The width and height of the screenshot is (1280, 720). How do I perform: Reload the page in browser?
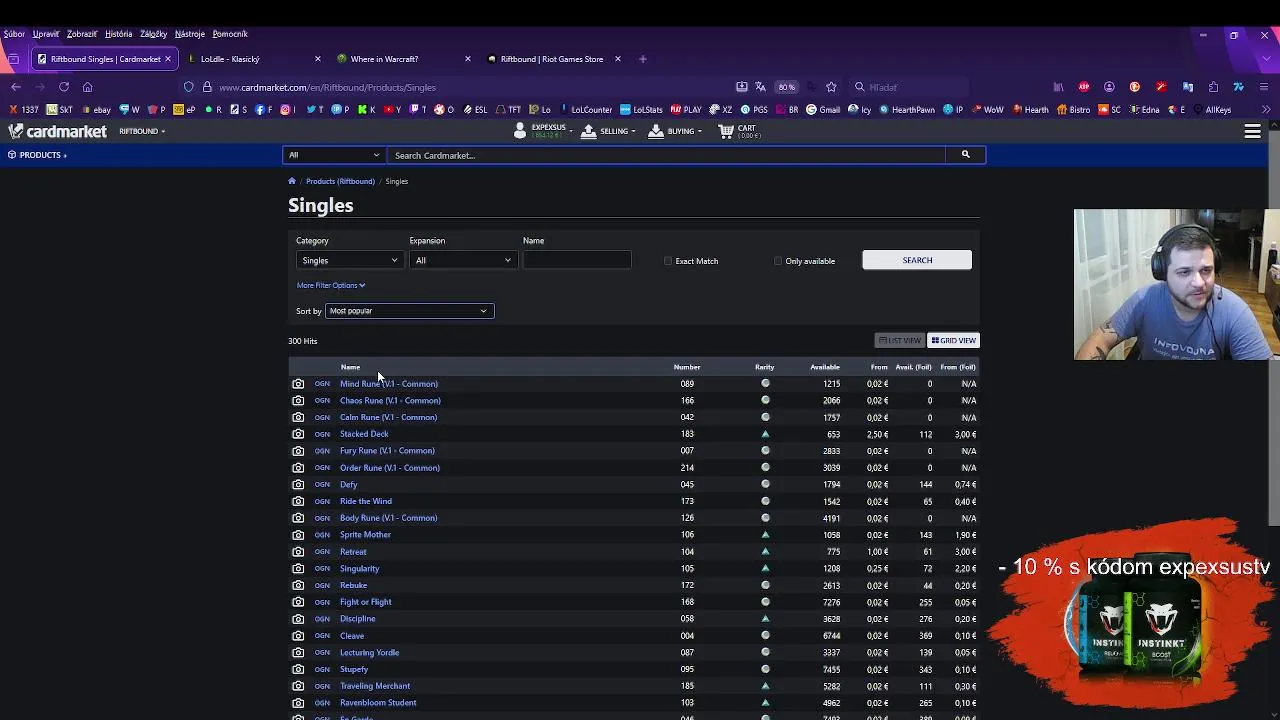[64, 87]
